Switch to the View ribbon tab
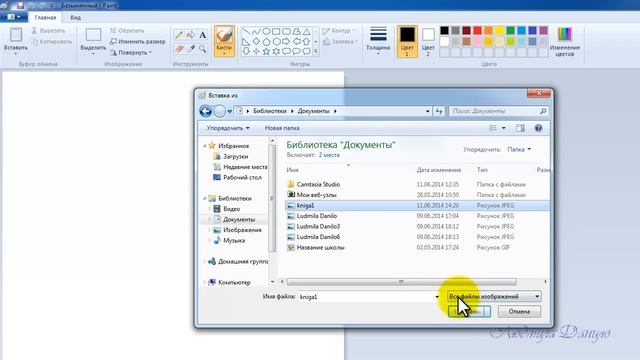Screen dimensions: 640x360 (76, 18)
